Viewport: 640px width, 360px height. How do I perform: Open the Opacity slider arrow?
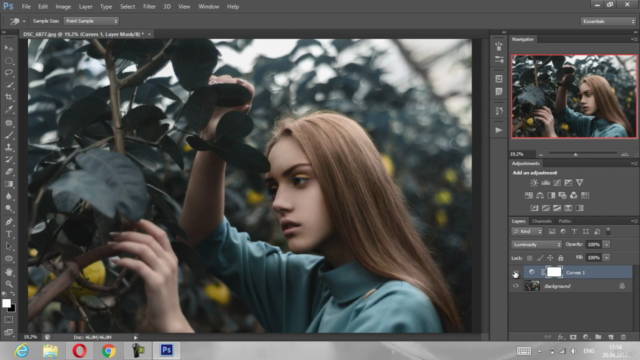[x=607, y=244]
